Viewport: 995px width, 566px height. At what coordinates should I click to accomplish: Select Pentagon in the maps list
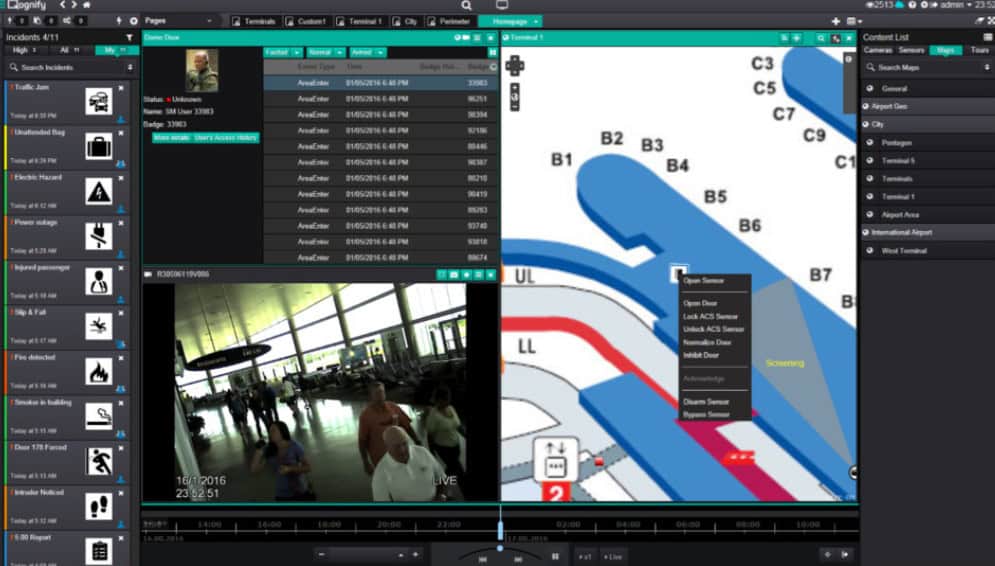coord(896,143)
